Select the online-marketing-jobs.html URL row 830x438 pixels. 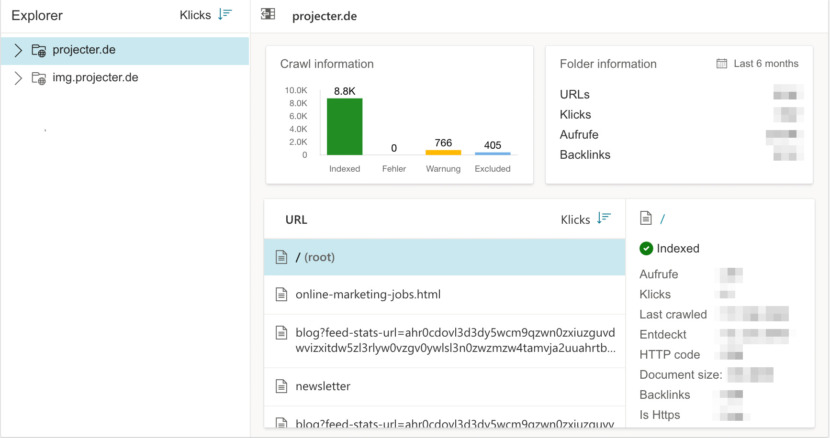click(445, 294)
